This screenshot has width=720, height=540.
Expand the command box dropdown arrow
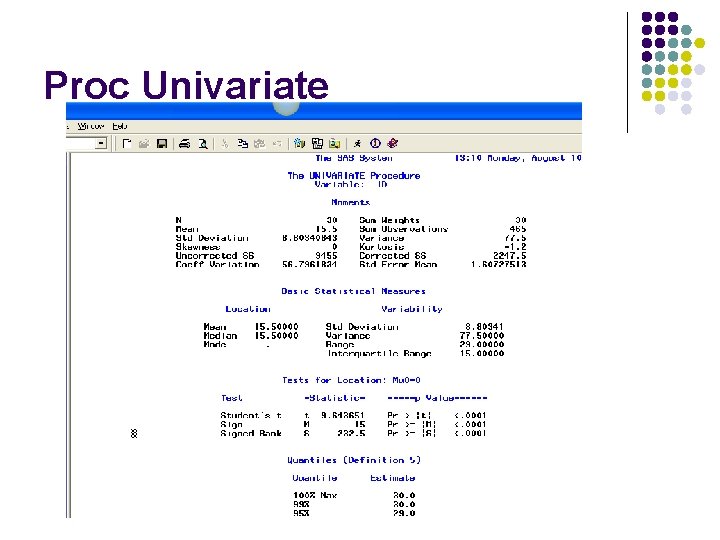pos(101,144)
